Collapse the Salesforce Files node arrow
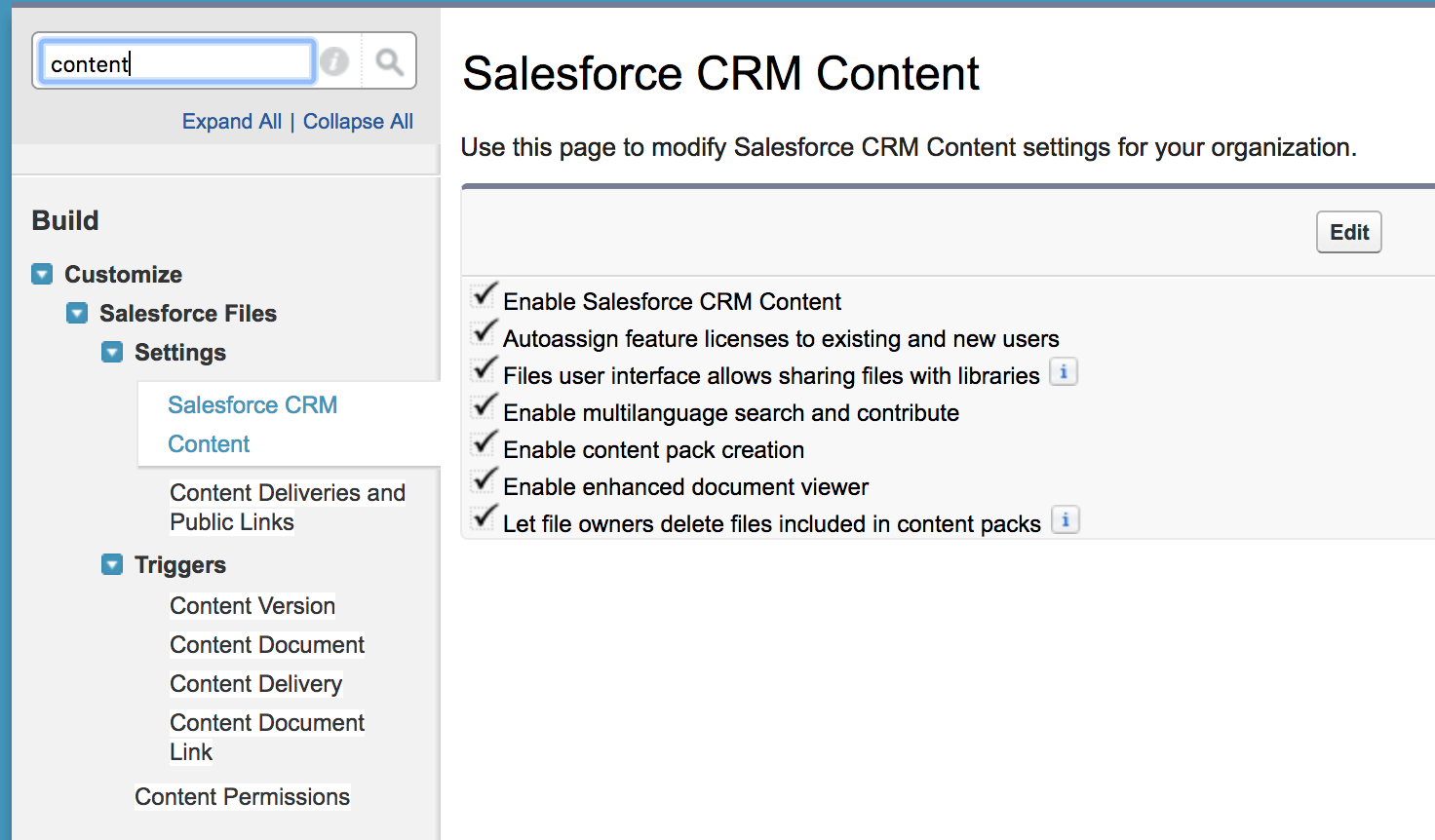The height and width of the screenshot is (840, 1435). (77, 313)
